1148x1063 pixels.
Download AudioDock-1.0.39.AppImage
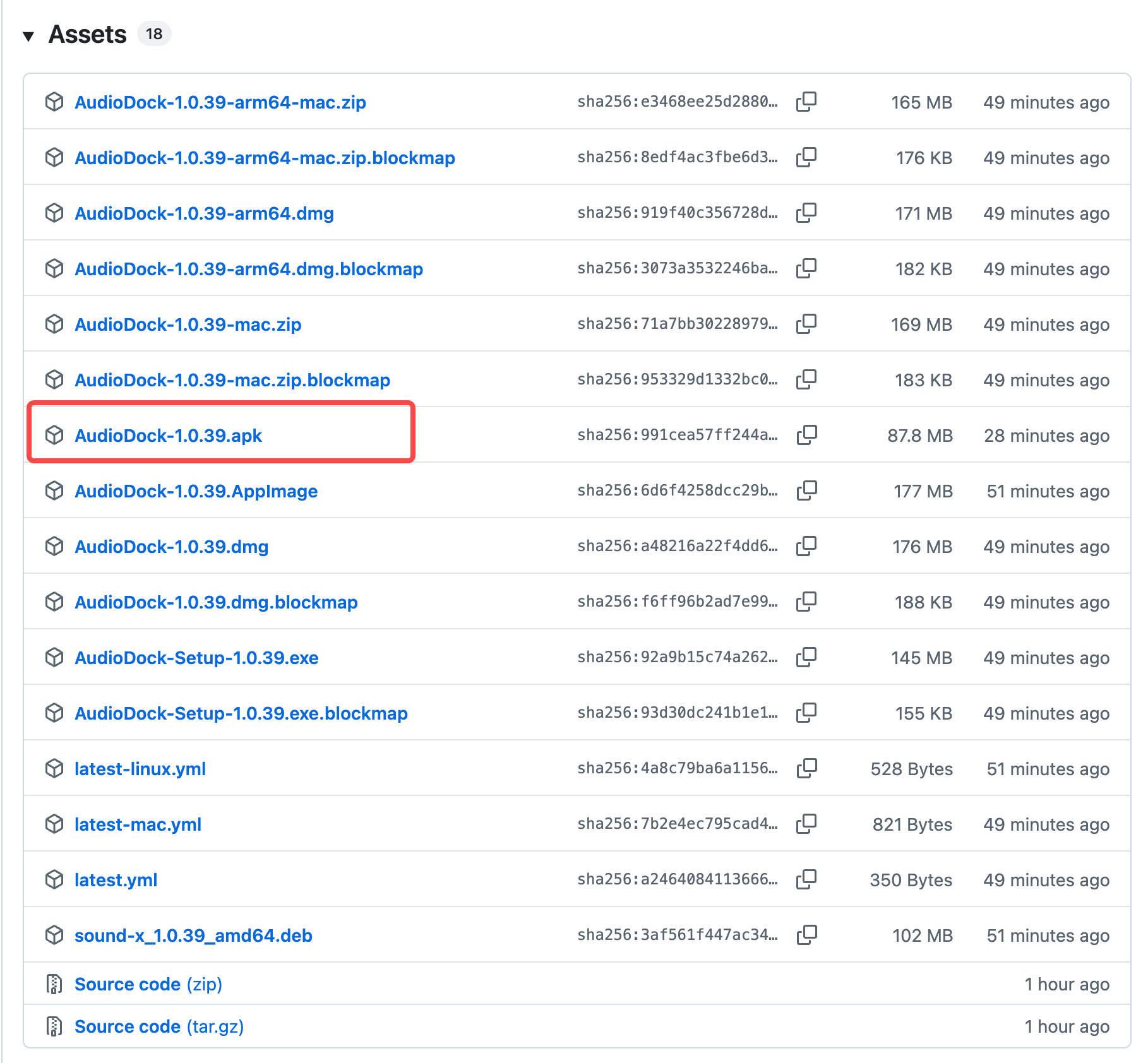pyautogui.click(x=196, y=491)
